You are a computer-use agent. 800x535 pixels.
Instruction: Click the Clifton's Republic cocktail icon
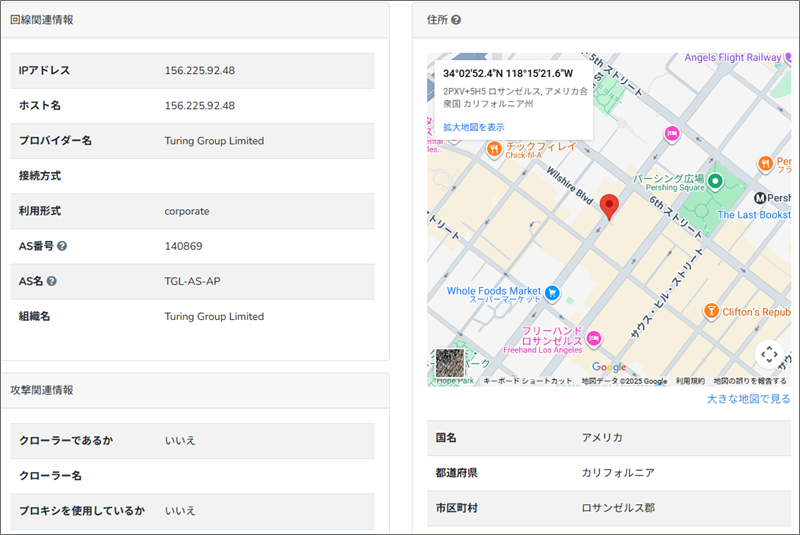(711, 311)
